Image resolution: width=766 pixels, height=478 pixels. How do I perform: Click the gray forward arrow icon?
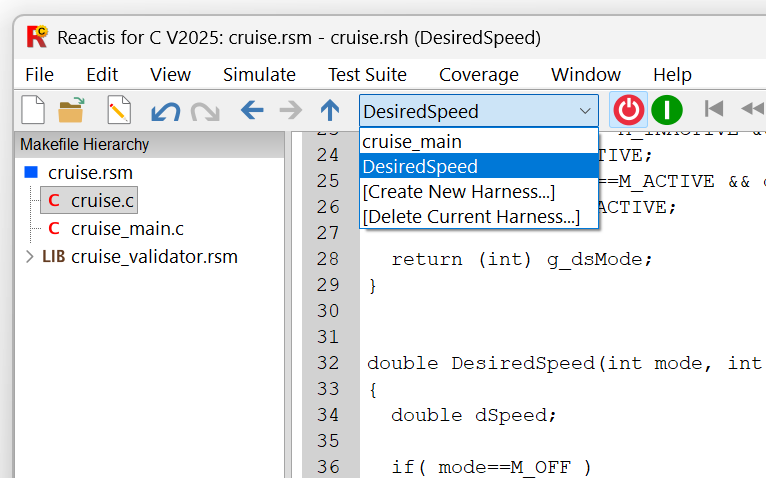(291, 110)
